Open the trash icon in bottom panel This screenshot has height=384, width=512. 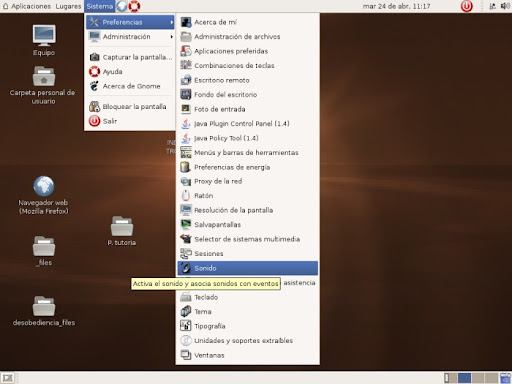click(x=506, y=378)
